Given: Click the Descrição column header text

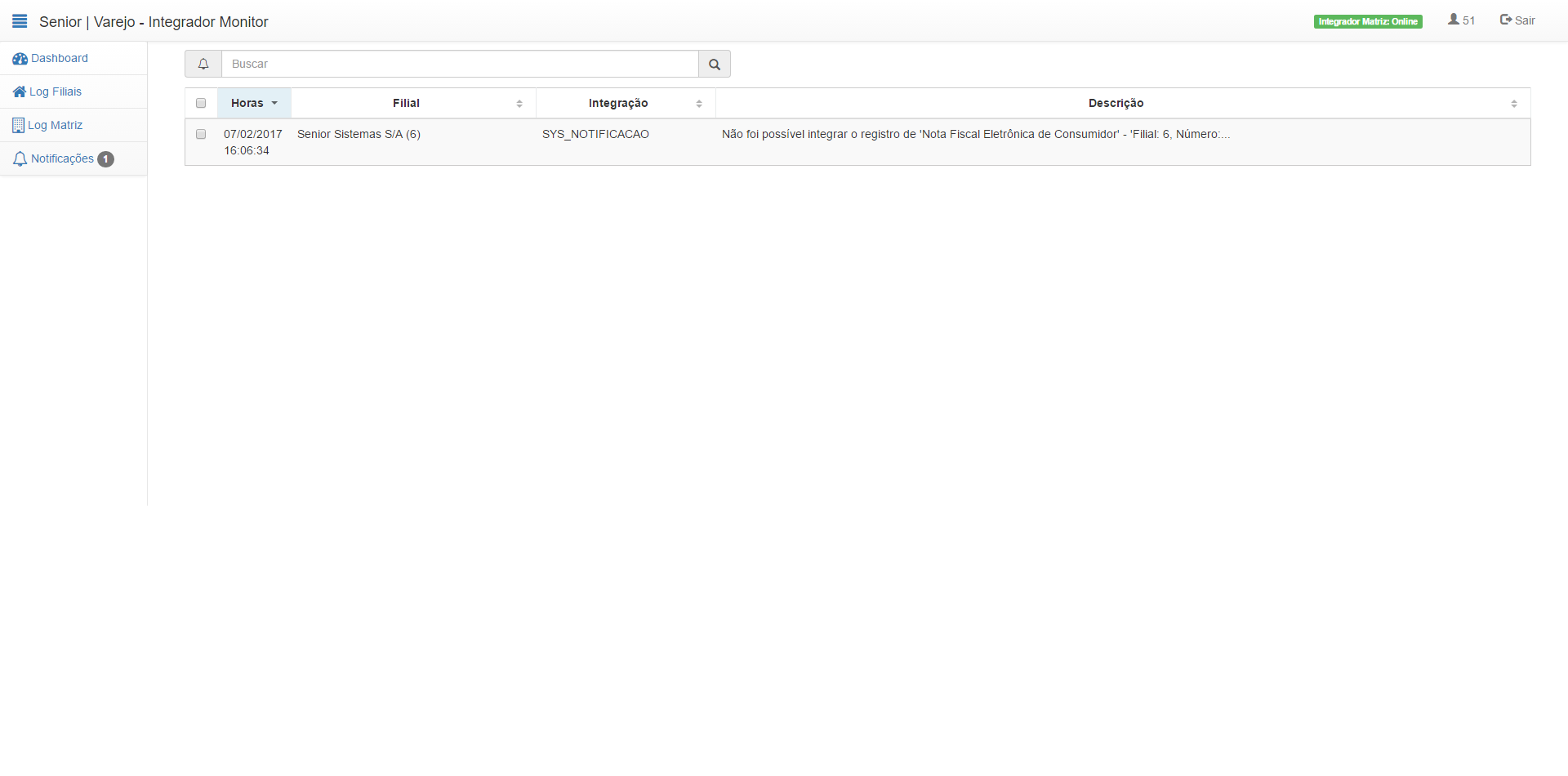Looking at the screenshot, I should point(1116,103).
